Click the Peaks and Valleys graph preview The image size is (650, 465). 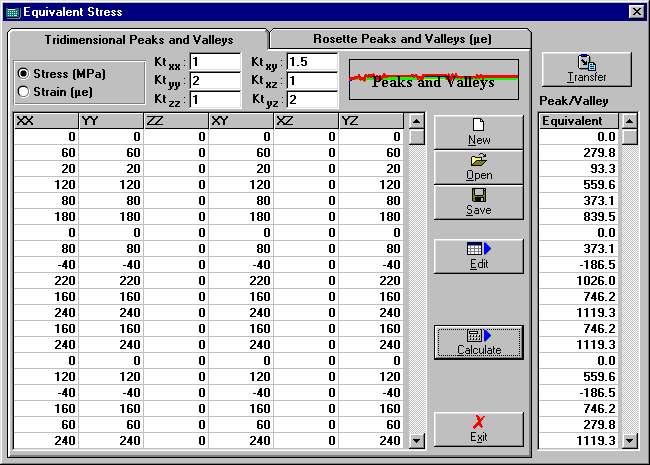(432, 78)
